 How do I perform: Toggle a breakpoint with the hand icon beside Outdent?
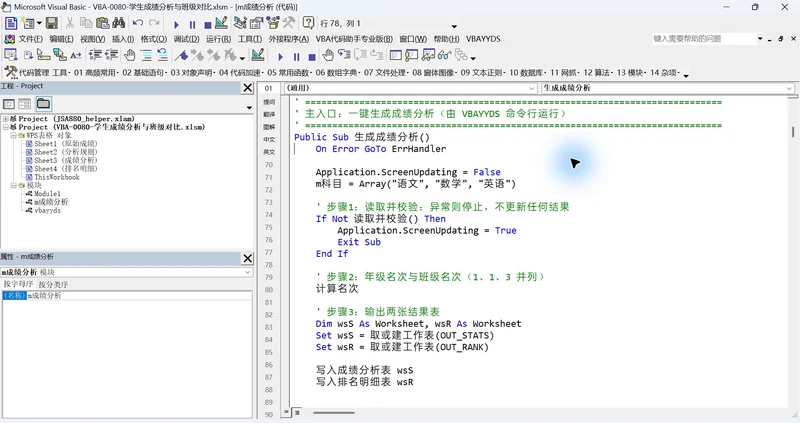130,55
